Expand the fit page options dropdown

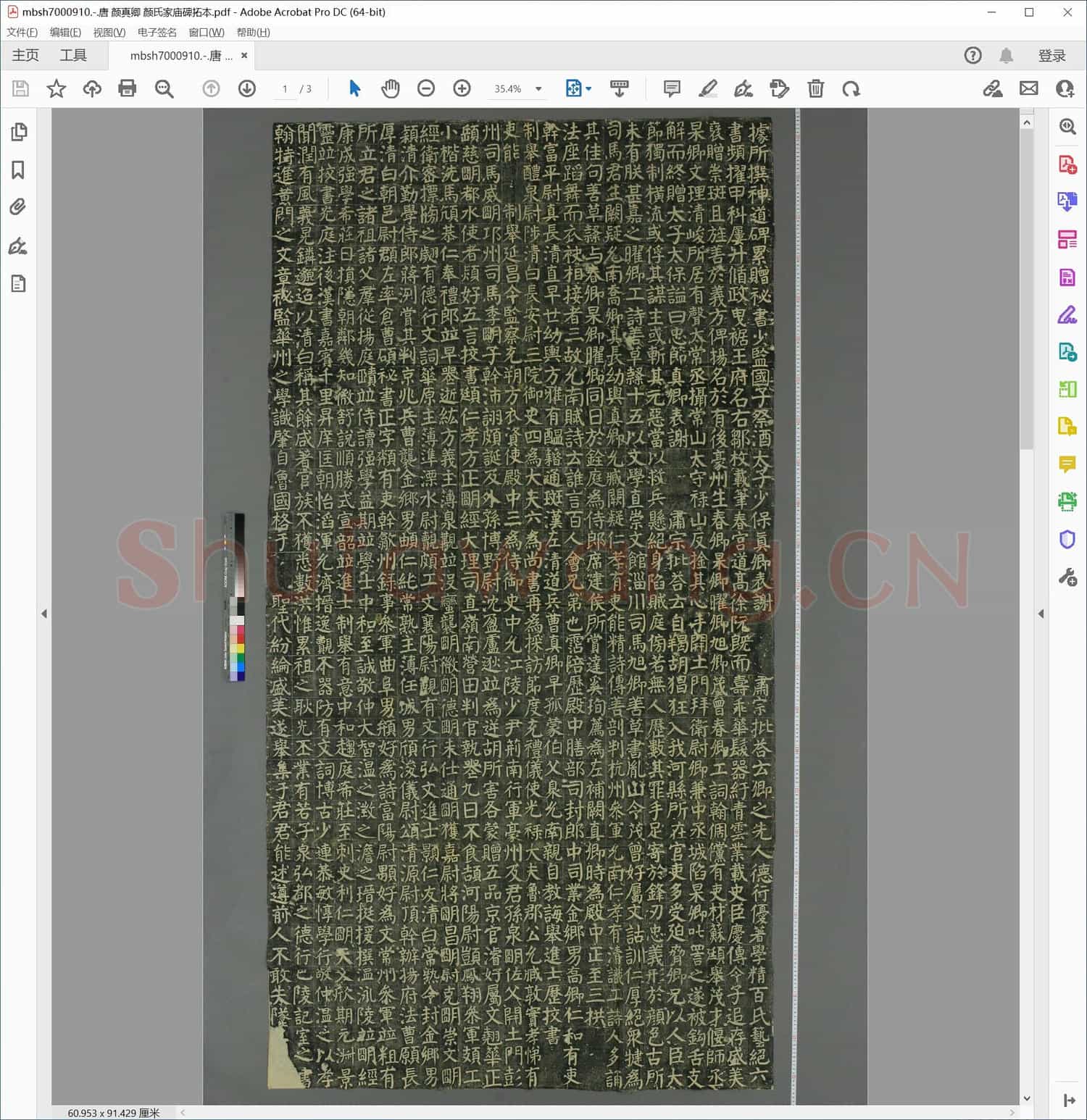click(x=588, y=89)
